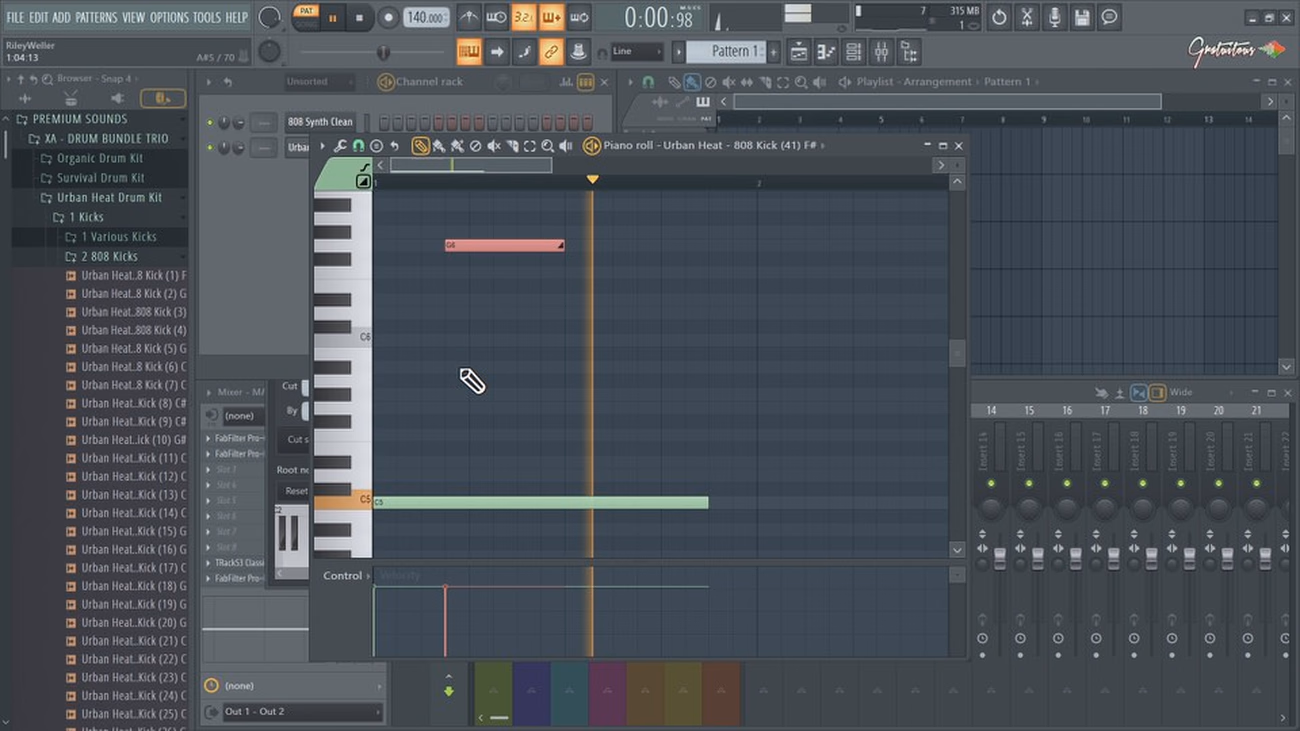Click the speech bubble hint icon in toolbar
This screenshot has height=731, width=1300.
[x=1110, y=18]
